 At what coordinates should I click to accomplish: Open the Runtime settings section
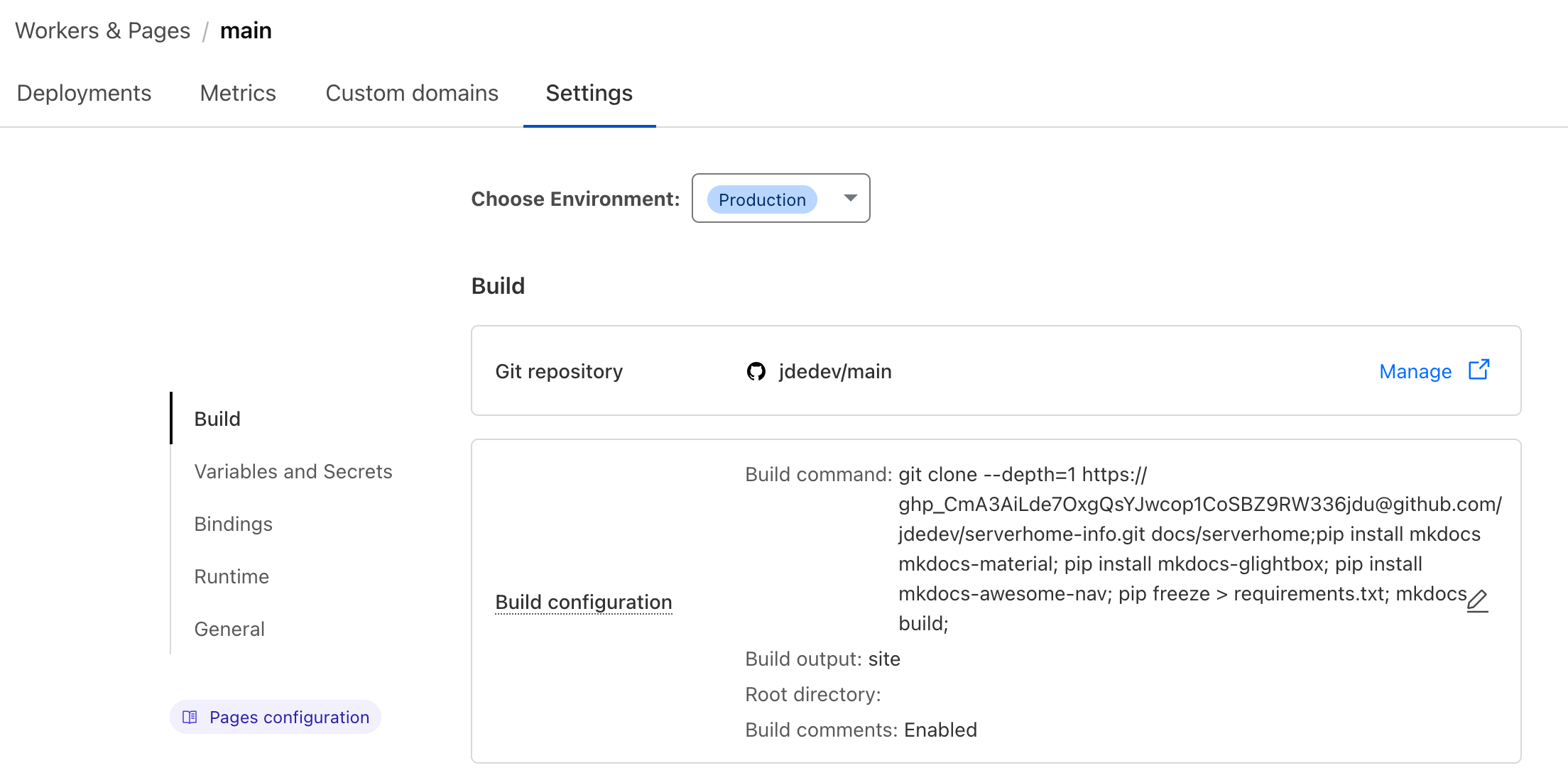click(232, 576)
